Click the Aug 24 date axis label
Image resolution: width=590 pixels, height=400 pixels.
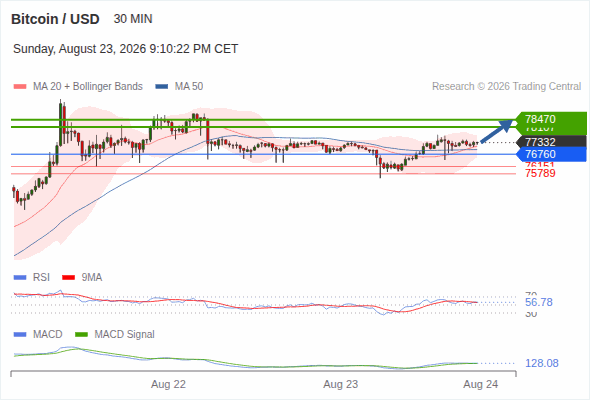[x=481, y=384]
